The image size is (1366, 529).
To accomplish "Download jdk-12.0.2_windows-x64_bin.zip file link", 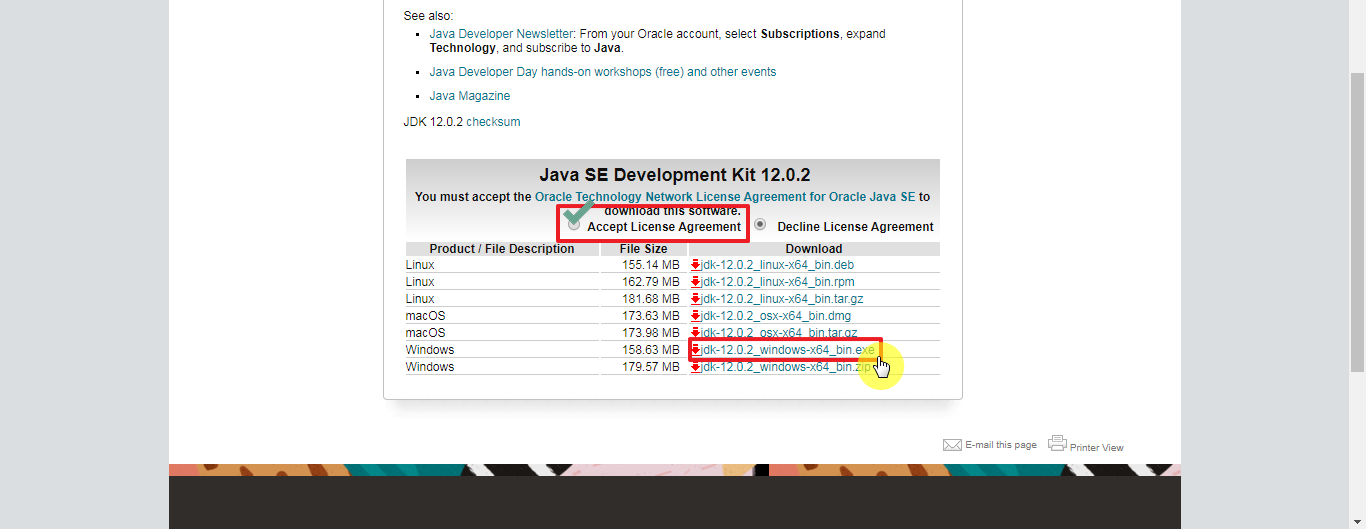I will pos(786,367).
